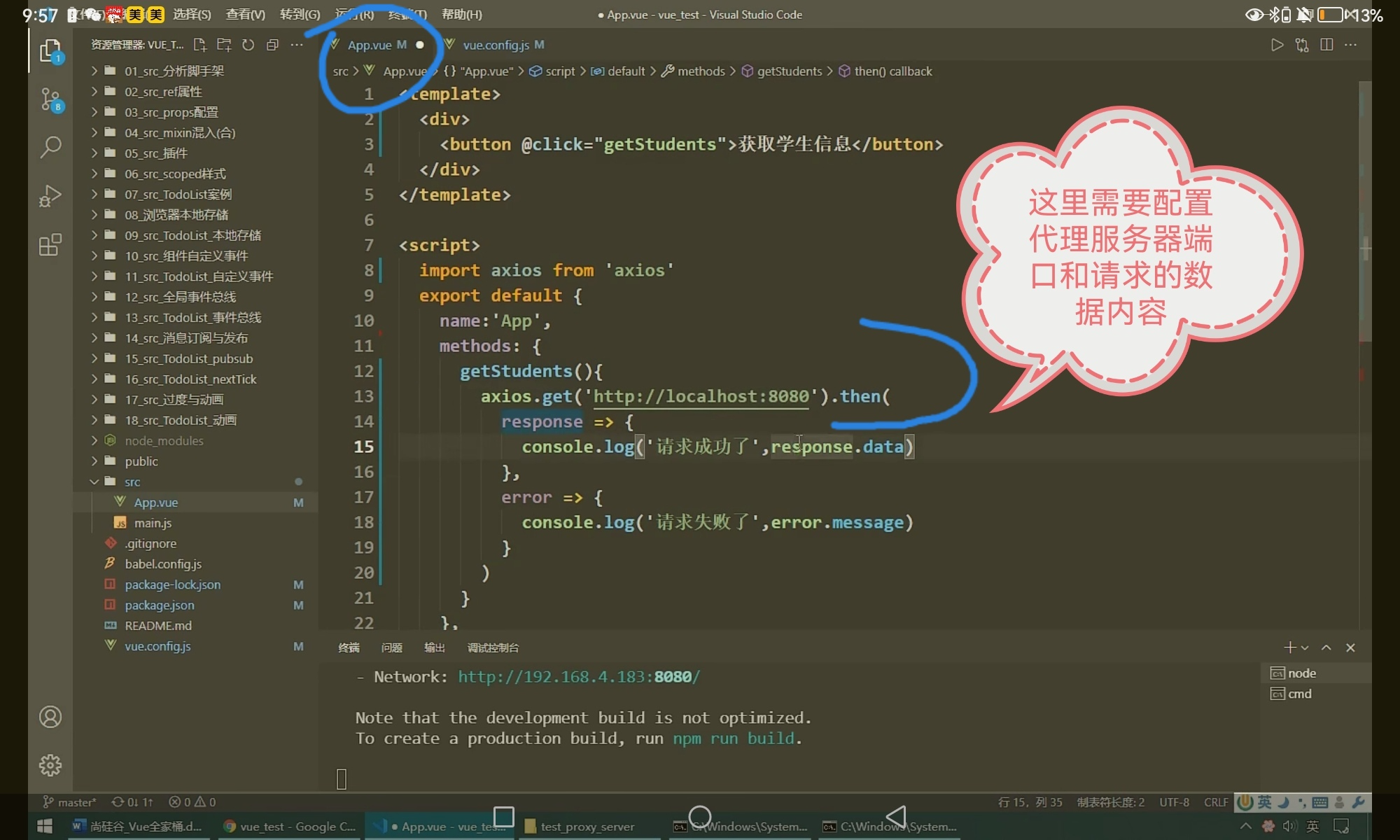The width and height of the screenshot is (1400, 840).
Task: Open the Manage gear icon
Action: pyautogui.click(x=50, y=765)
